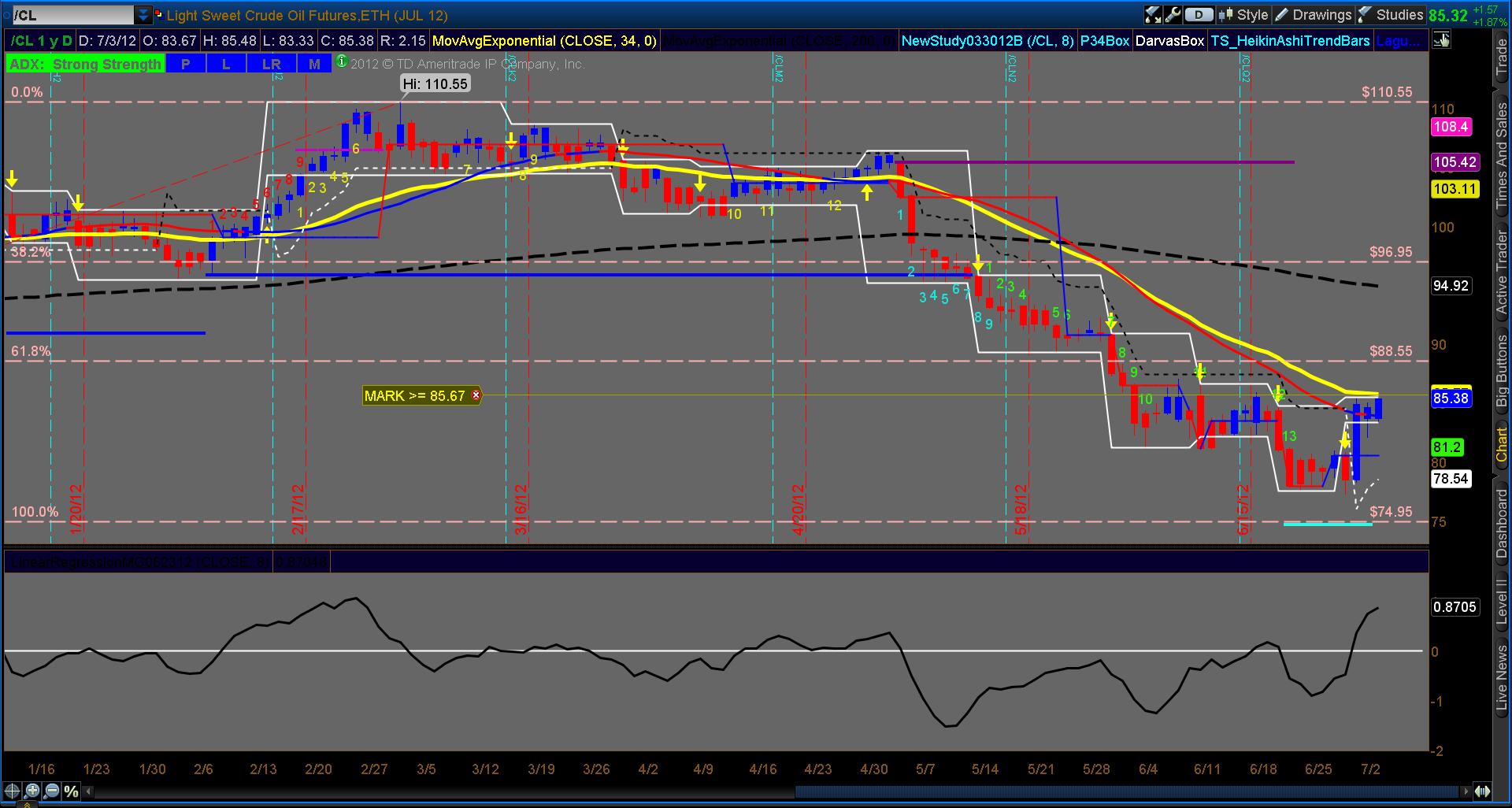Click the H: 85.48 high value

coord(230,41)
